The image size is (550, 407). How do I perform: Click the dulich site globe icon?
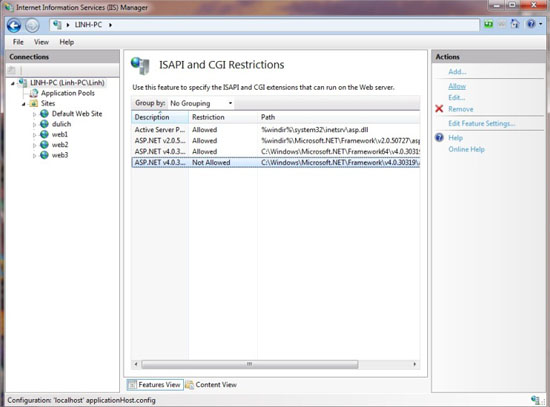click(x=44, y=124)
